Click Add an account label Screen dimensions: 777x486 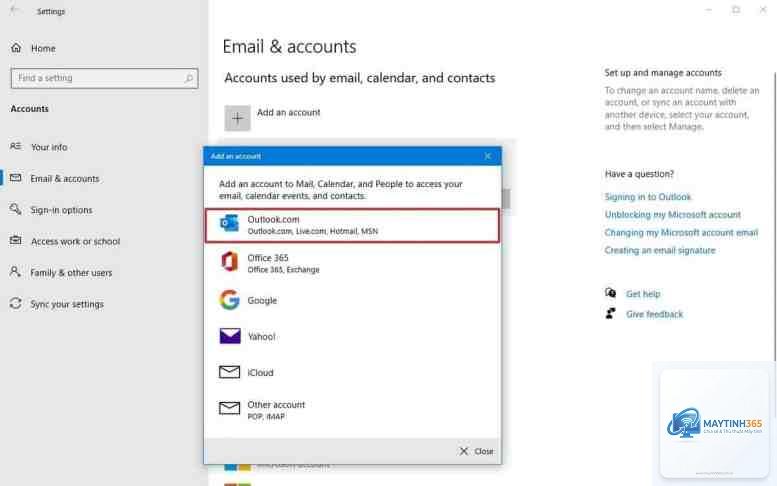pyautogui.click(x=288, y=112)
